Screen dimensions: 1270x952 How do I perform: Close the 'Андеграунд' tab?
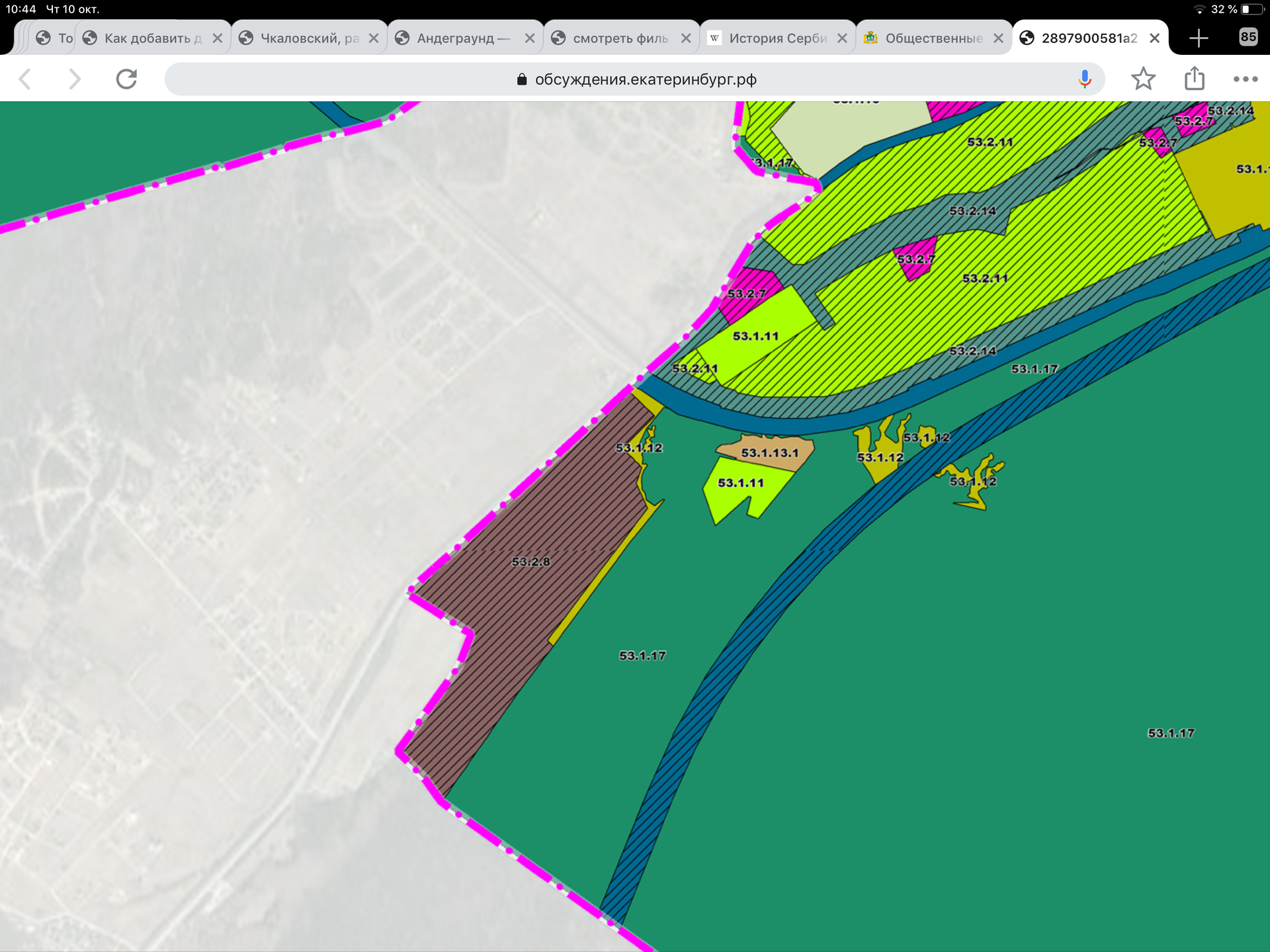coord(530,38)
